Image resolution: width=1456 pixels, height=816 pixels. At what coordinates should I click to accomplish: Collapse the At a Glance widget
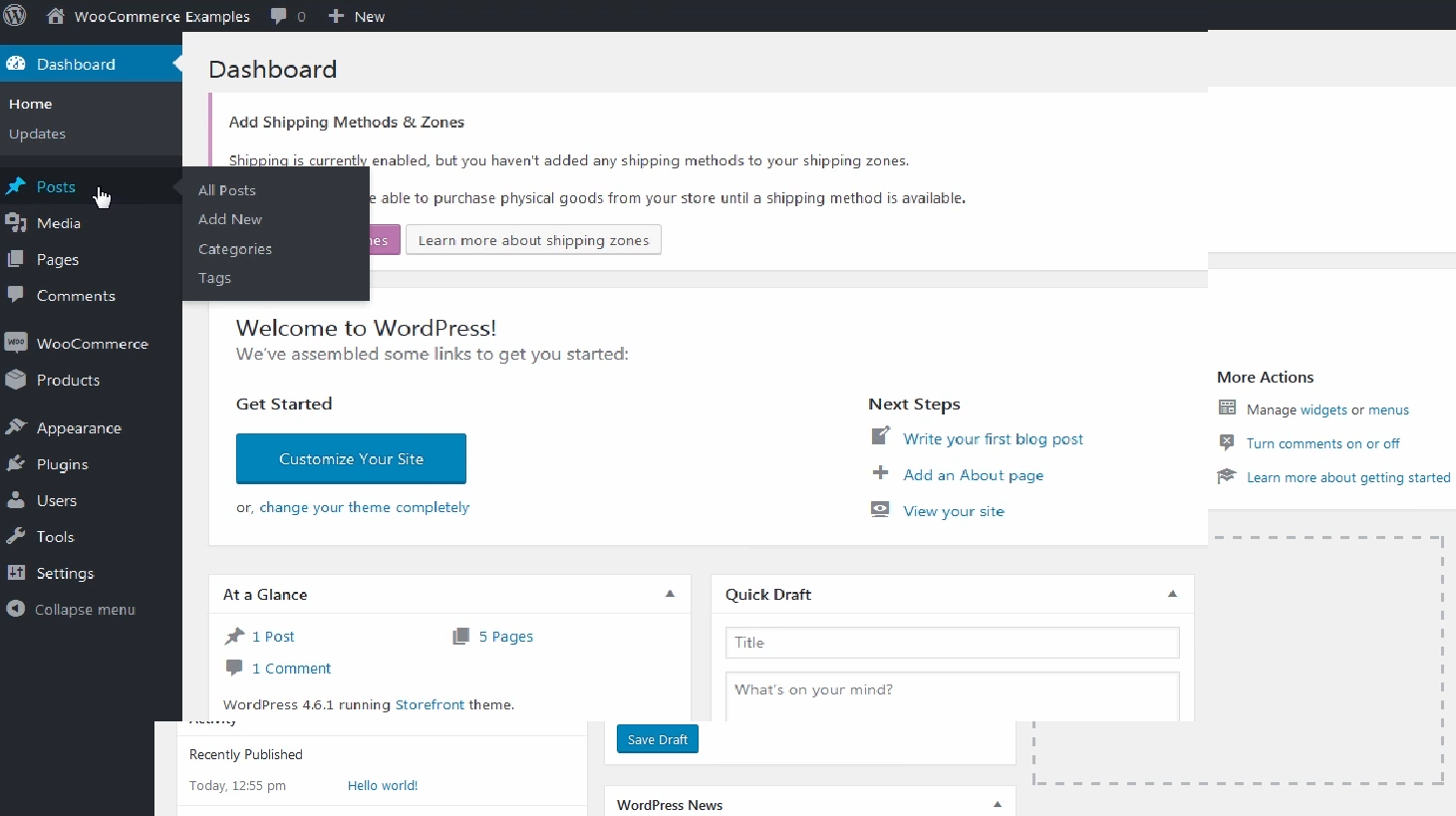(670, 594)
